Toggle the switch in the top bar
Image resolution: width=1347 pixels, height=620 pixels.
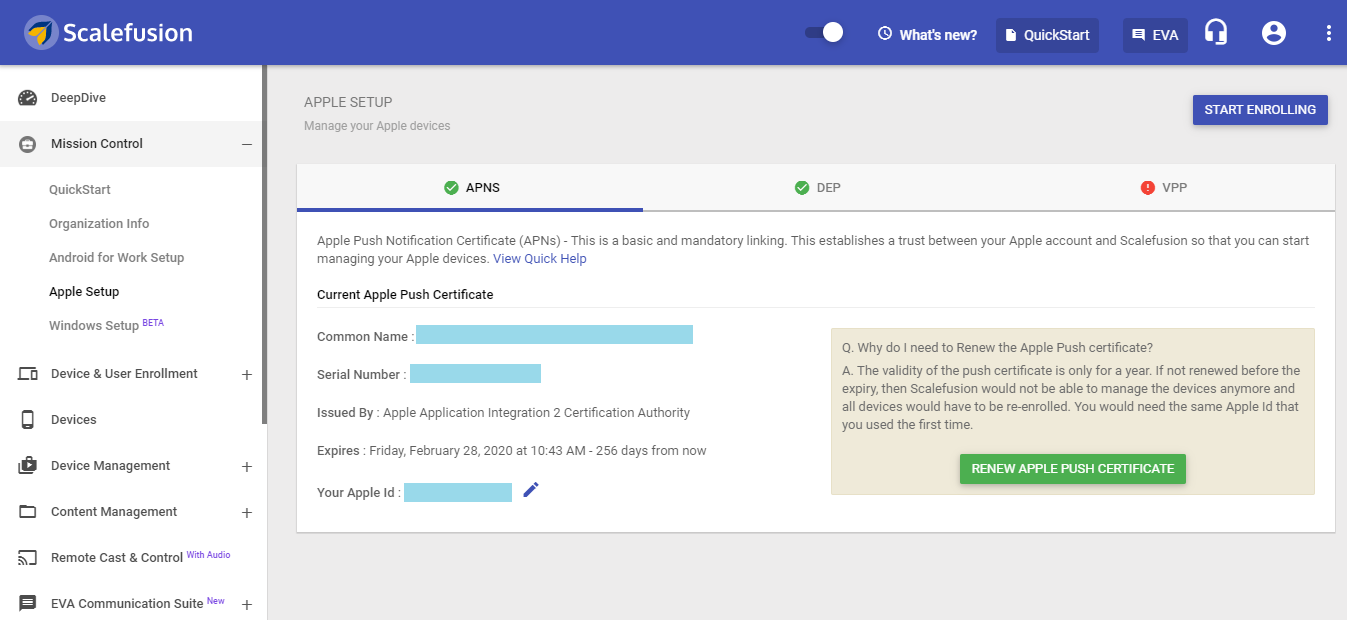(824, 33)
